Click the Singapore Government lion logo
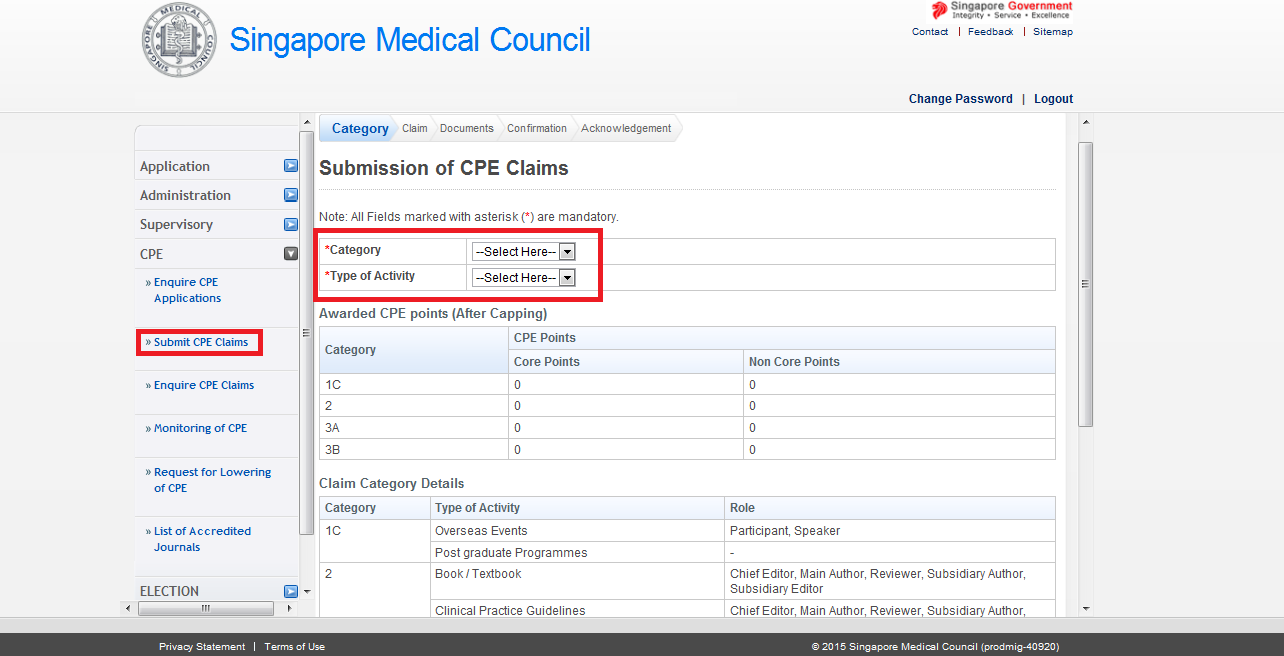 coord(939,10)
